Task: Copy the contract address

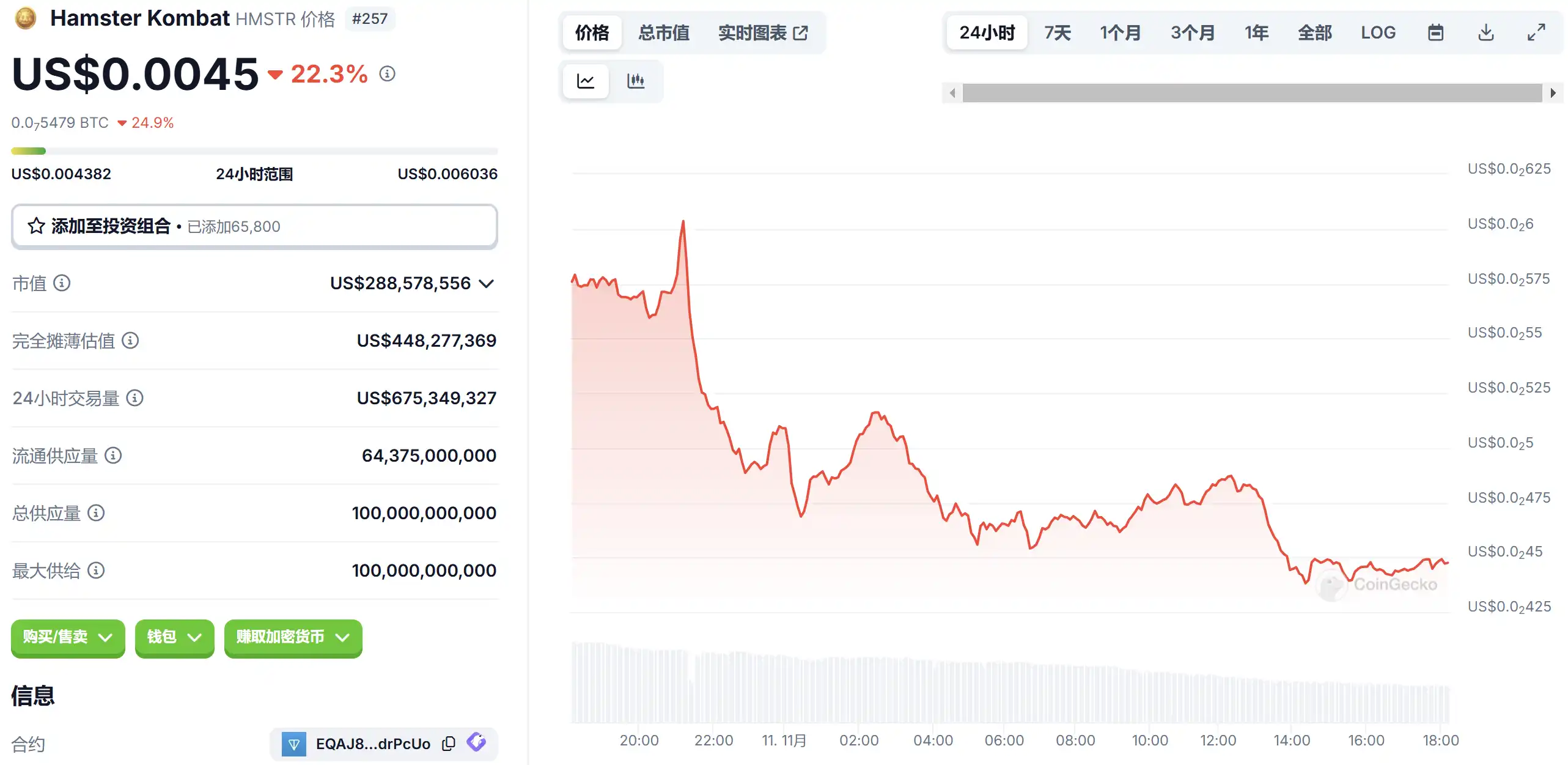Action: (449, 744)
